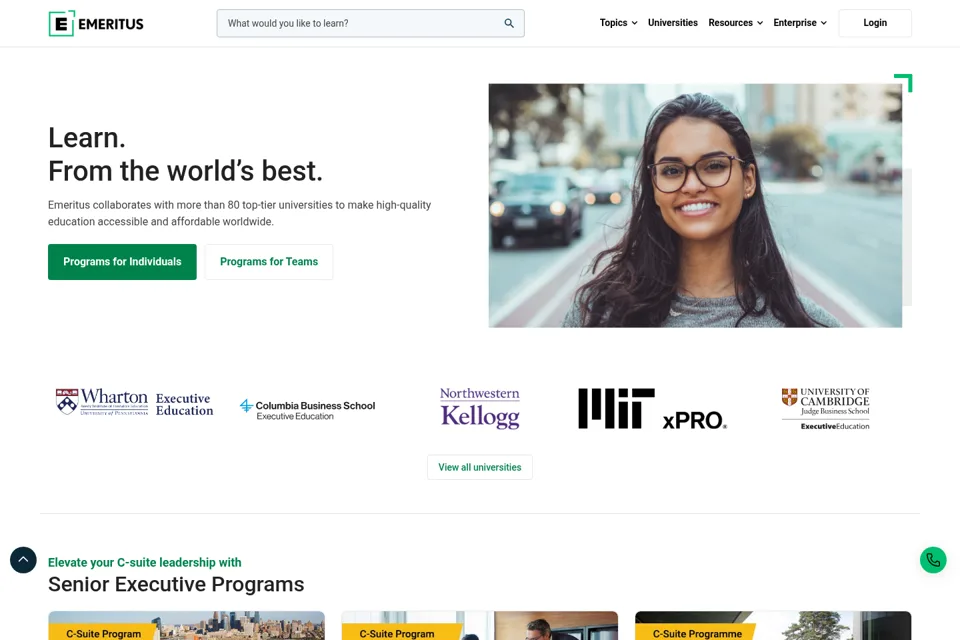
Task: Click Programs for Individuals button
Action: [122, 262]
